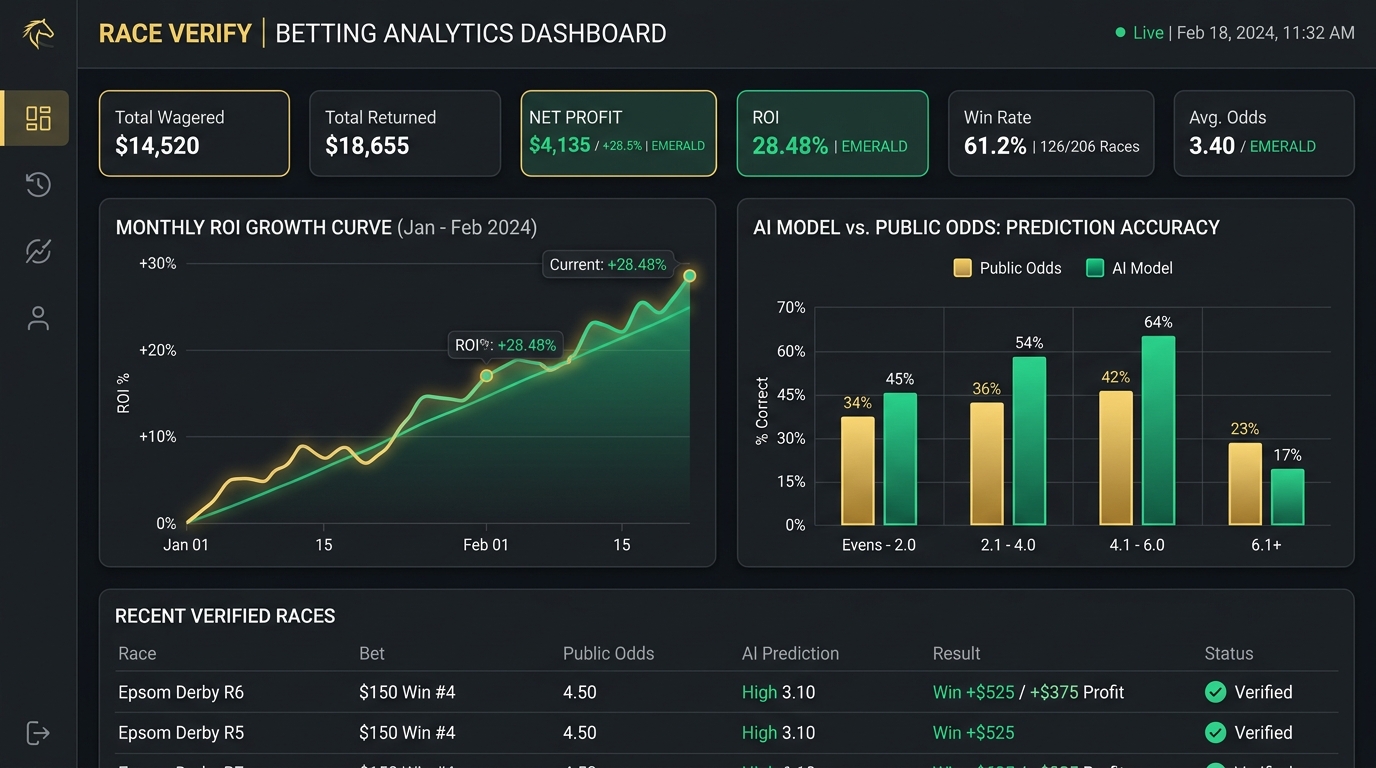
Task: Click the Bet column header
Action: point(372,653)
